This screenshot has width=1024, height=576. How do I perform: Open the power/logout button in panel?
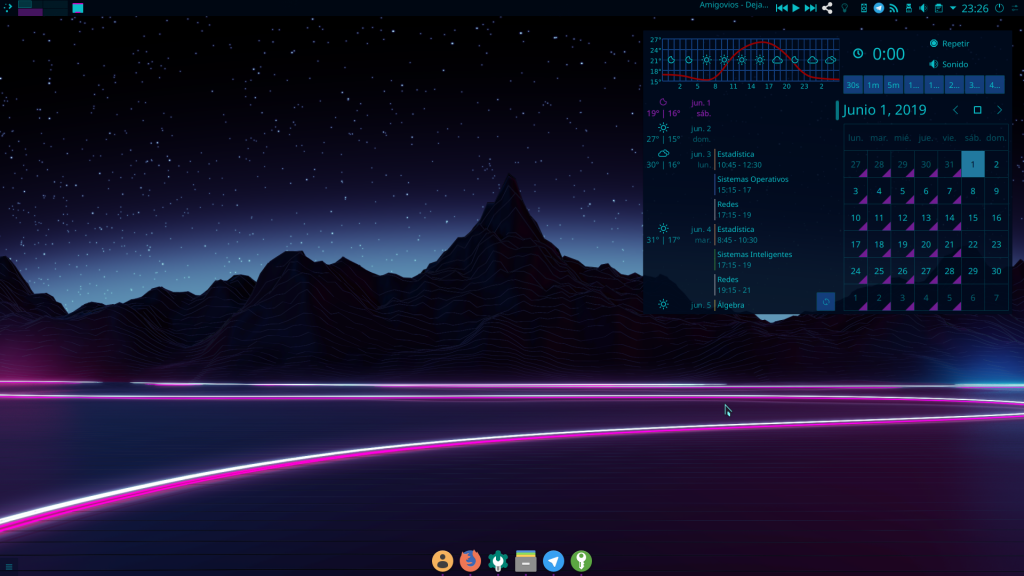pyautogui.click(x=999, y=8)
